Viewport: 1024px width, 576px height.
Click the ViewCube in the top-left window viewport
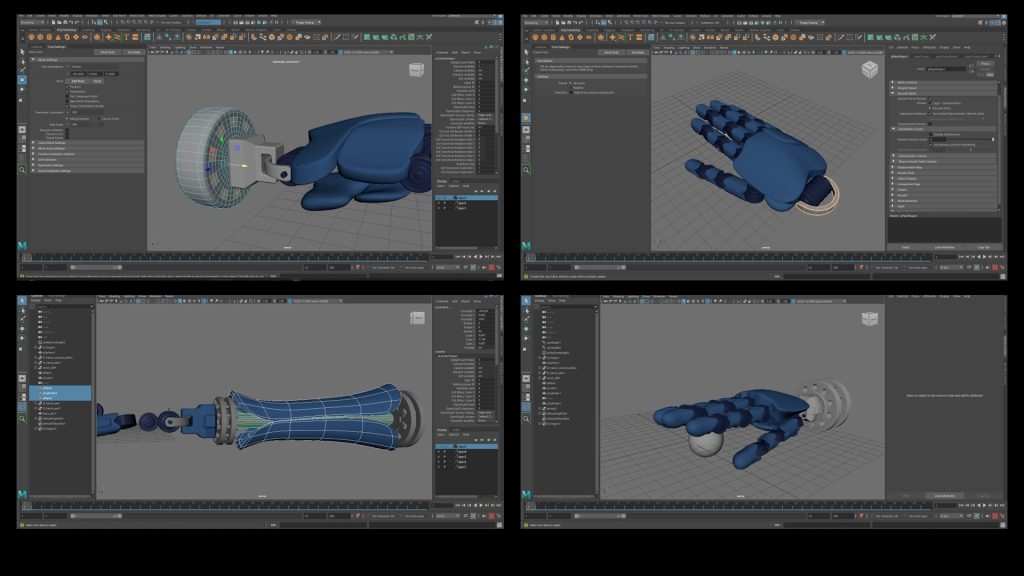pos(417,70)
